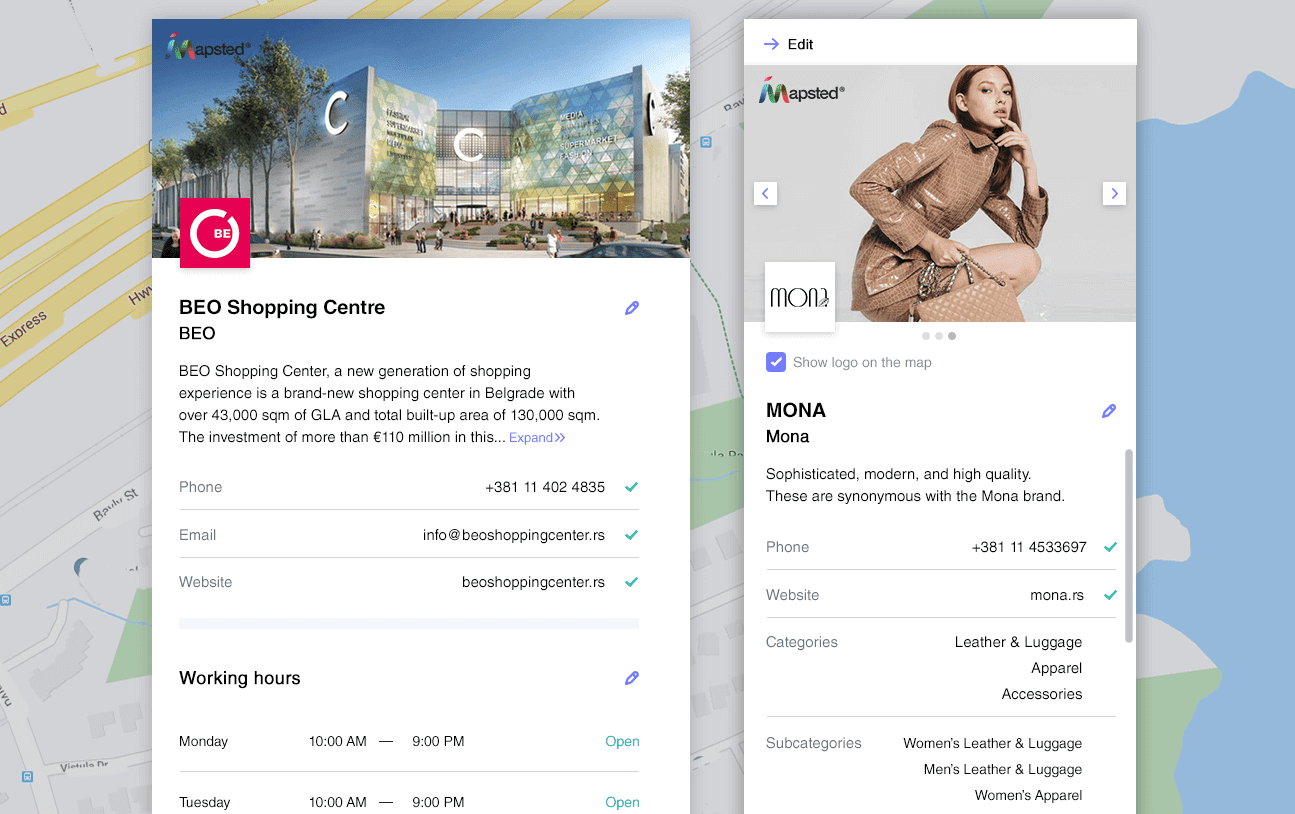Click the Monday row label

coord(204,741)
